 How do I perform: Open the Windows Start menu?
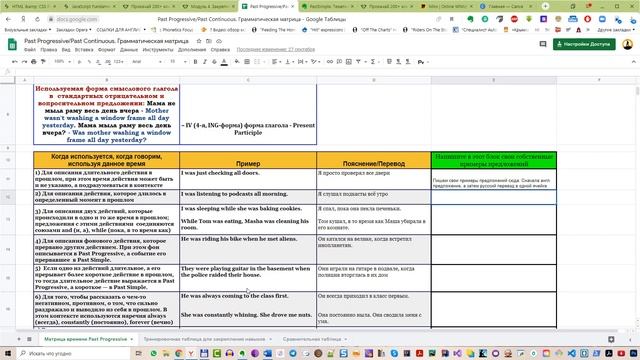coord(8,353)
